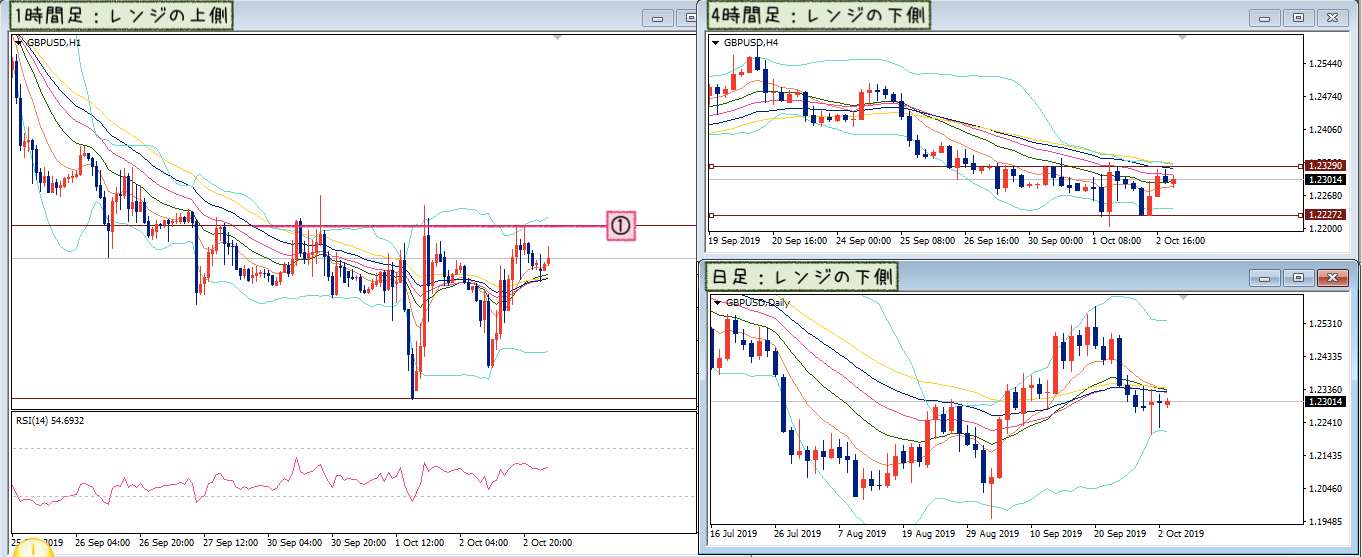The height and width of the screenshot is (557, 1362).
Task: Click 16 Jul 2019 on Daily time axis
Action: (733, 533)
